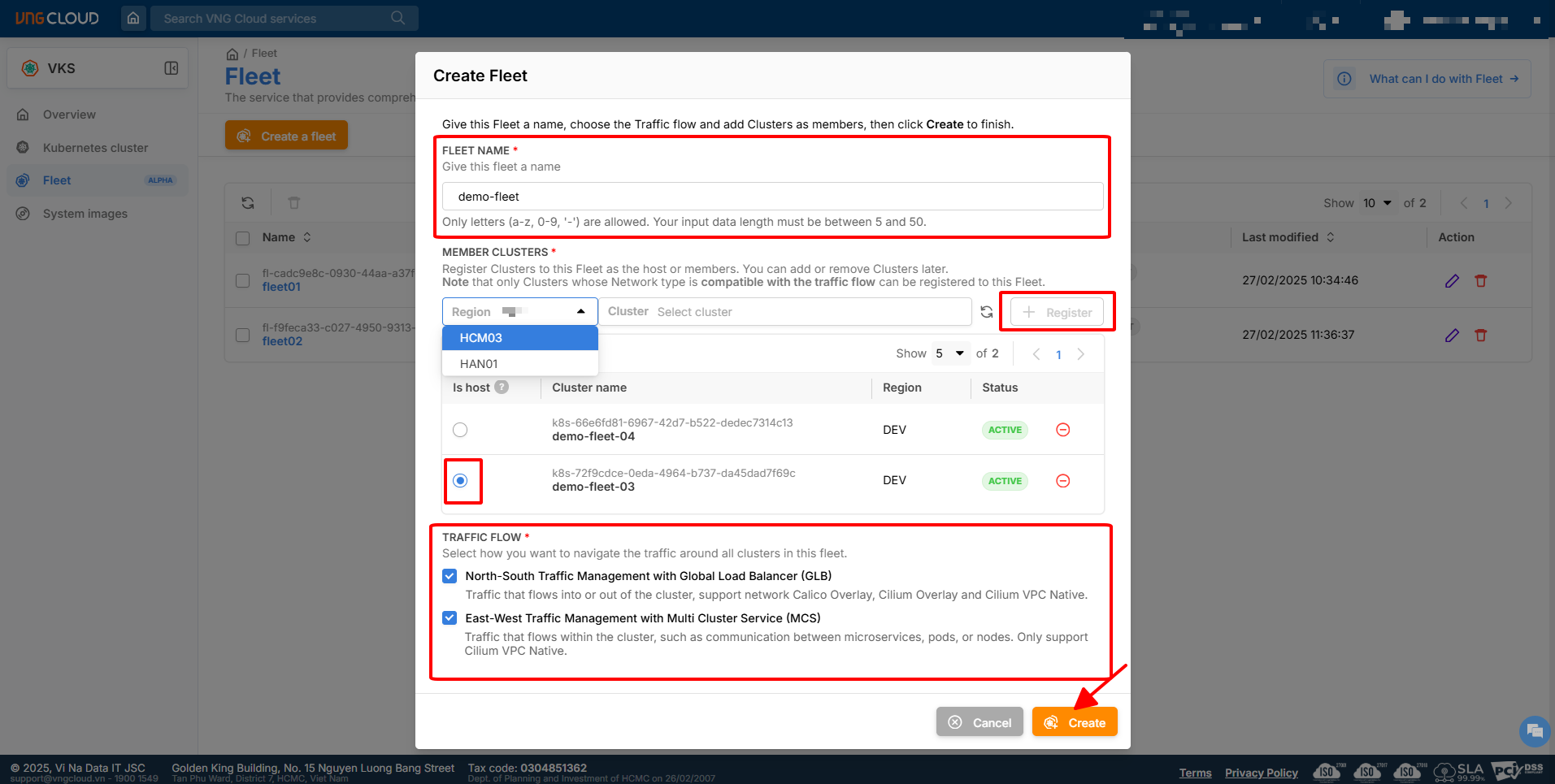Click Is host help question icon

point(502,388)
